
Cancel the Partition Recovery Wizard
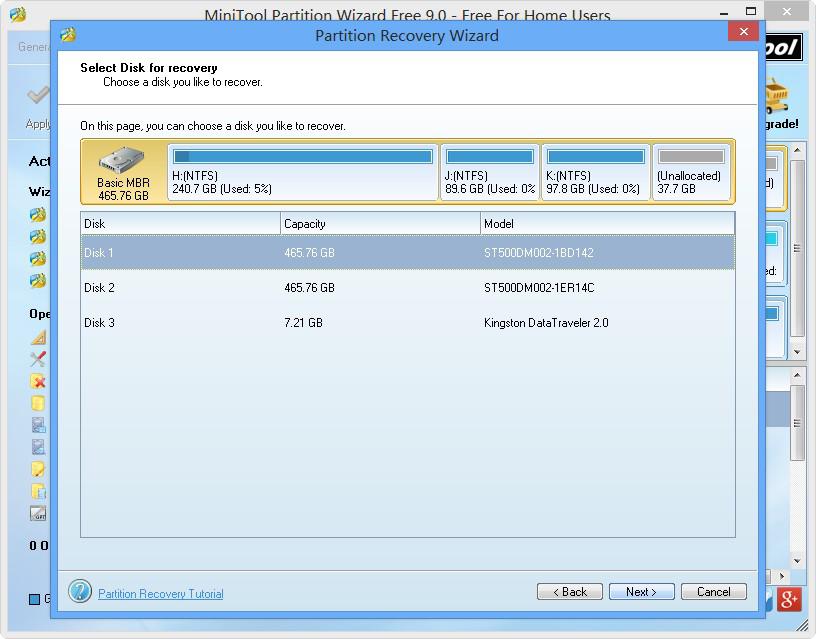click(713, 592)
